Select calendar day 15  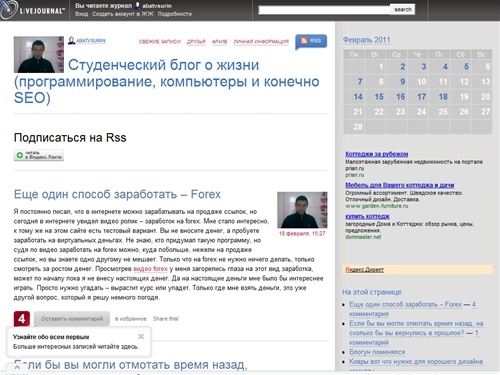coord(379,97)
